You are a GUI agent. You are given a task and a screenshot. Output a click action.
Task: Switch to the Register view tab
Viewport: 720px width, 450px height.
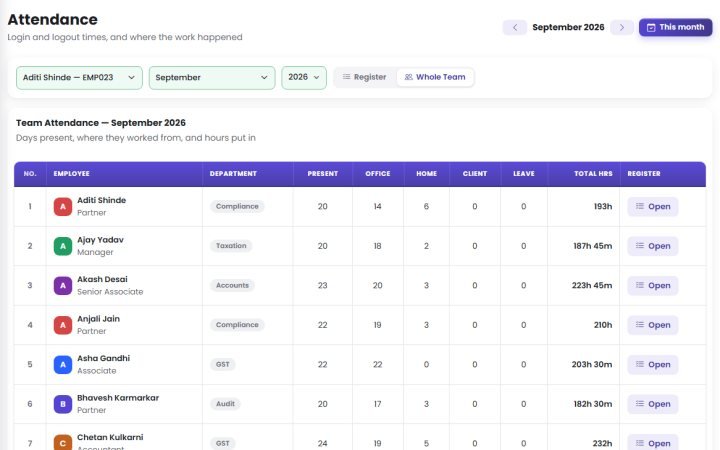365,77
